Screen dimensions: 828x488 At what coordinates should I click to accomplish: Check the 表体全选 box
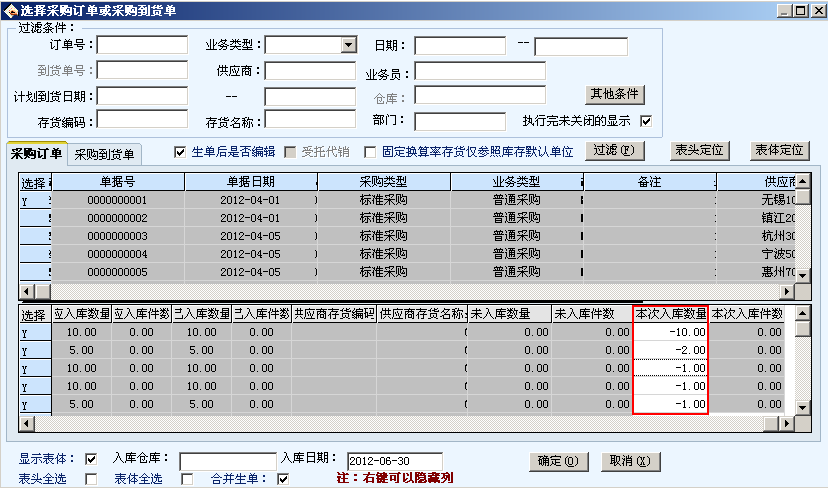click(x=187, y=479)
